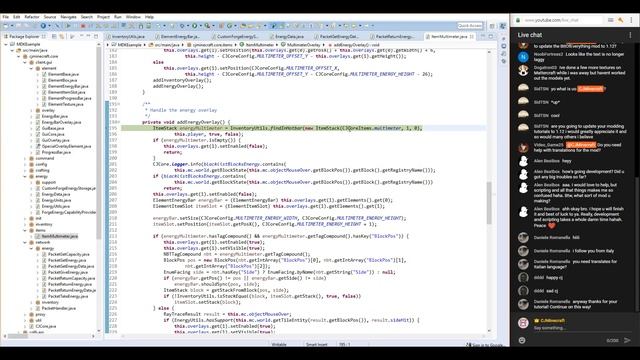Collapse the src/main/java source folder
640x360 pixels.
[x=12, y=50]
